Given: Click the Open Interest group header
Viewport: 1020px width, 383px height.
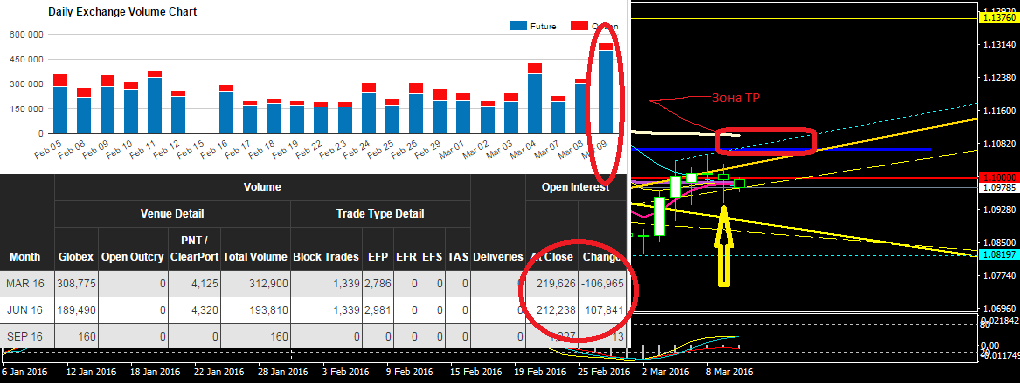Looking at the screenshot, I should [x=575, y=187].
